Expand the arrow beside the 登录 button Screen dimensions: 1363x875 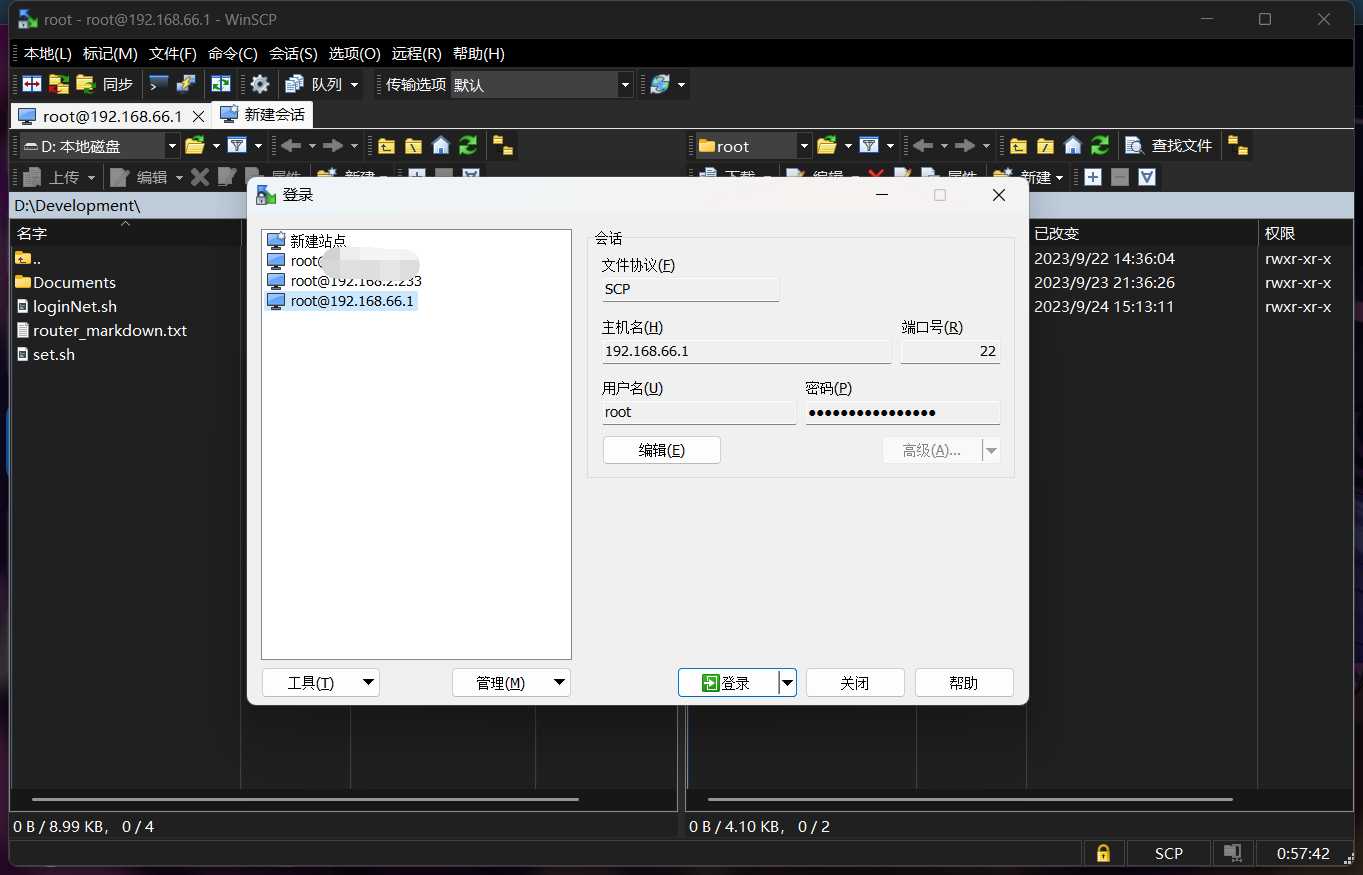(x=788, y=683)
